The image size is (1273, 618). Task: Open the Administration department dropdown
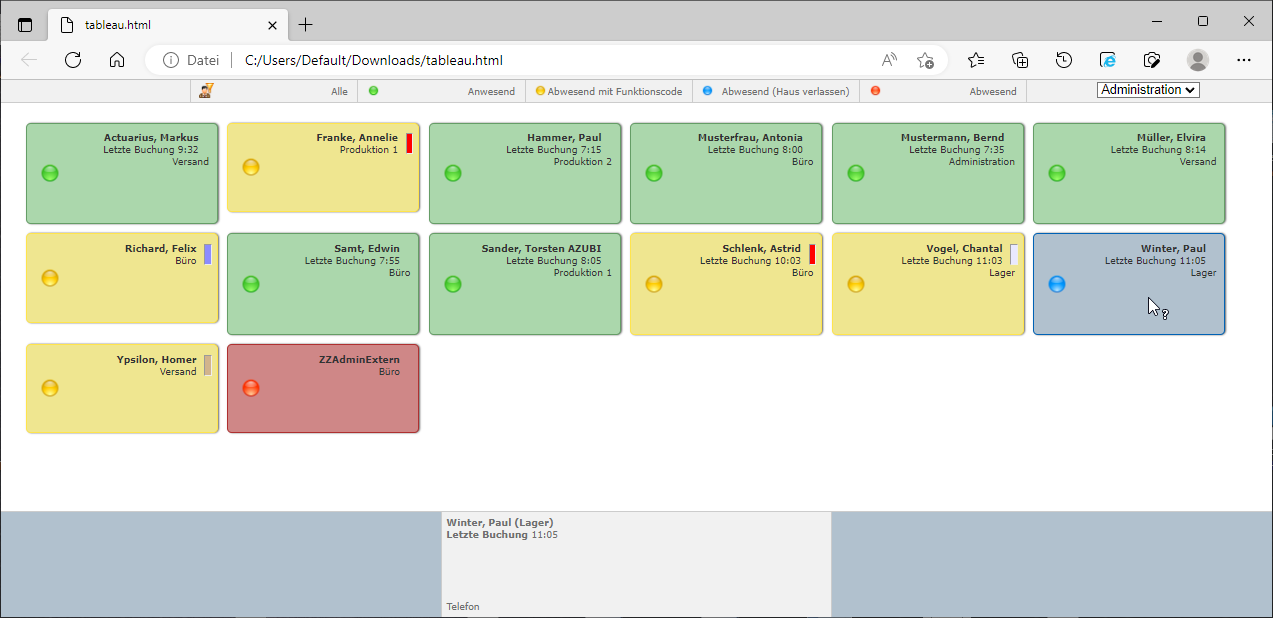click(1148, 90)
